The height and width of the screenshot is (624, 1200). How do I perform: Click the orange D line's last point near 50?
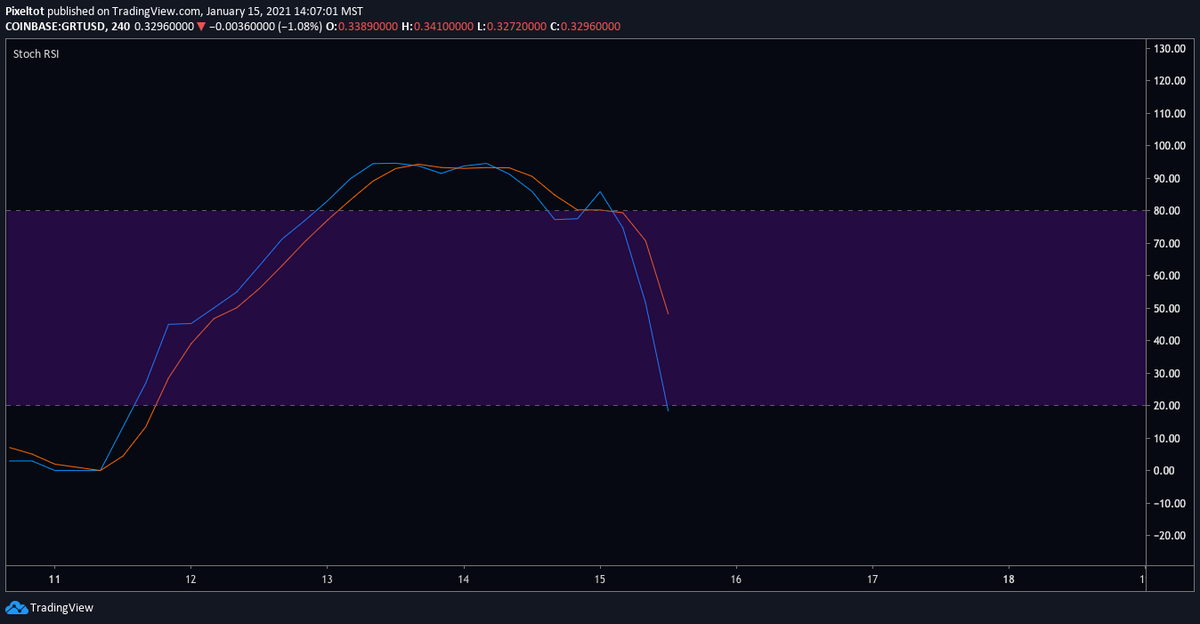click(x=668, y=314)
